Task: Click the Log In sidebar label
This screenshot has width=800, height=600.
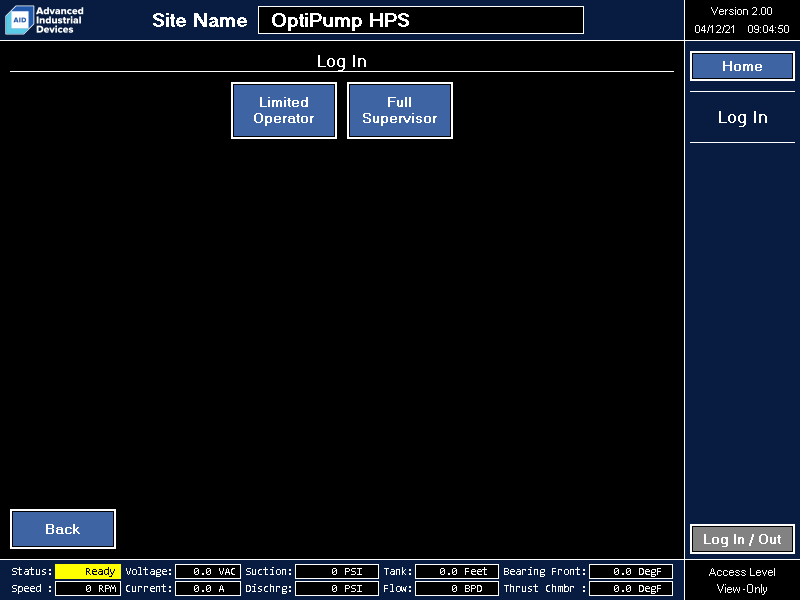Action: point(742,117)
